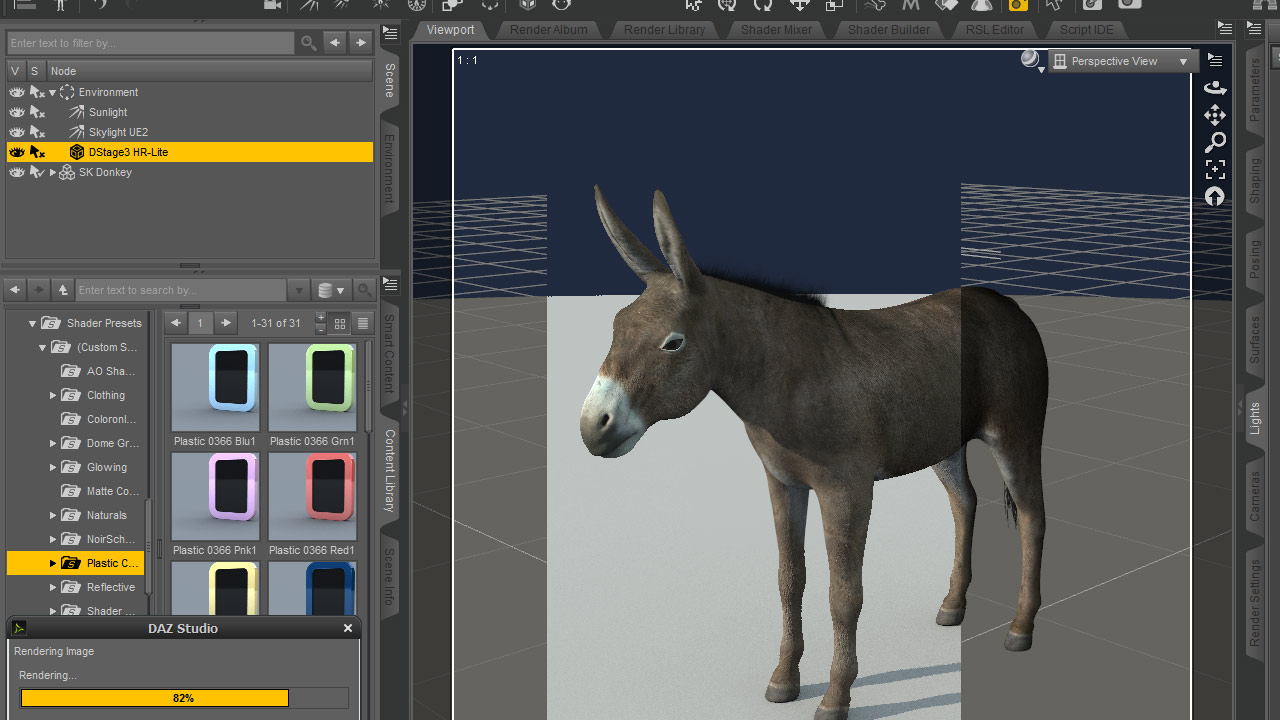Hide the DStage3 HR-Lite node
1280x720 pixels.
point(17,152)
